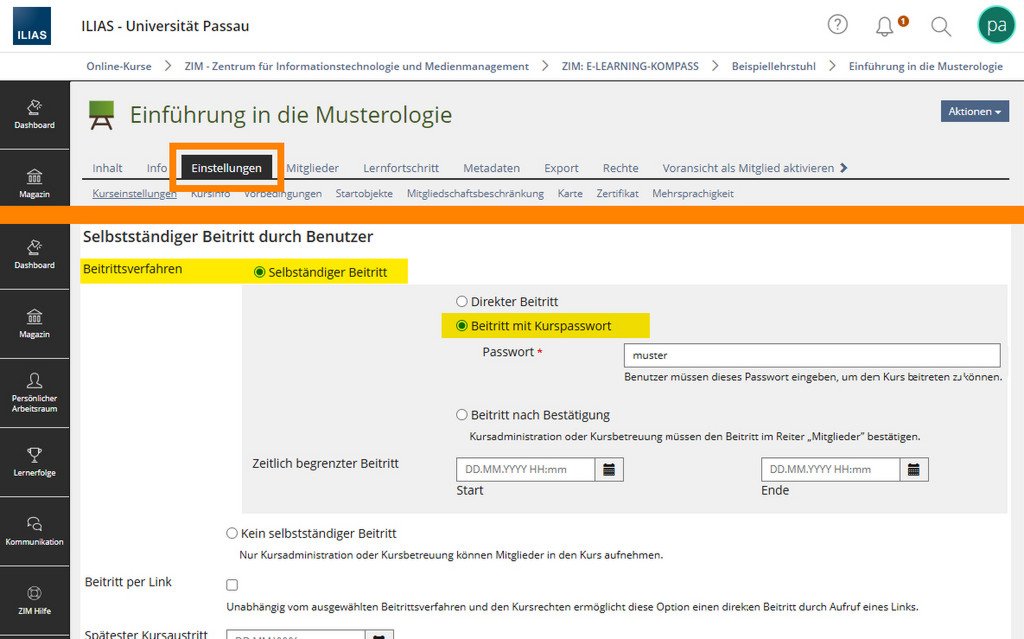The image size is (1024, 639).
Task: Select Beitritt mit Kurspasswort option
Action: point(462,326)
